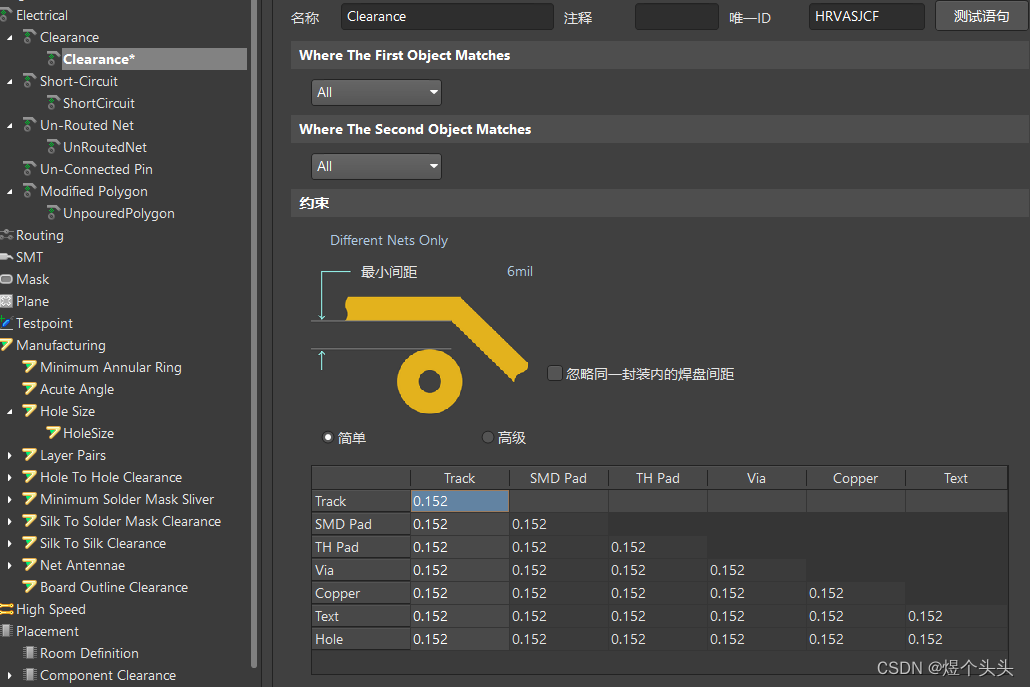
Task: Click the Text row Copper column 0.152 cell
Action: [x=856, y=616]
